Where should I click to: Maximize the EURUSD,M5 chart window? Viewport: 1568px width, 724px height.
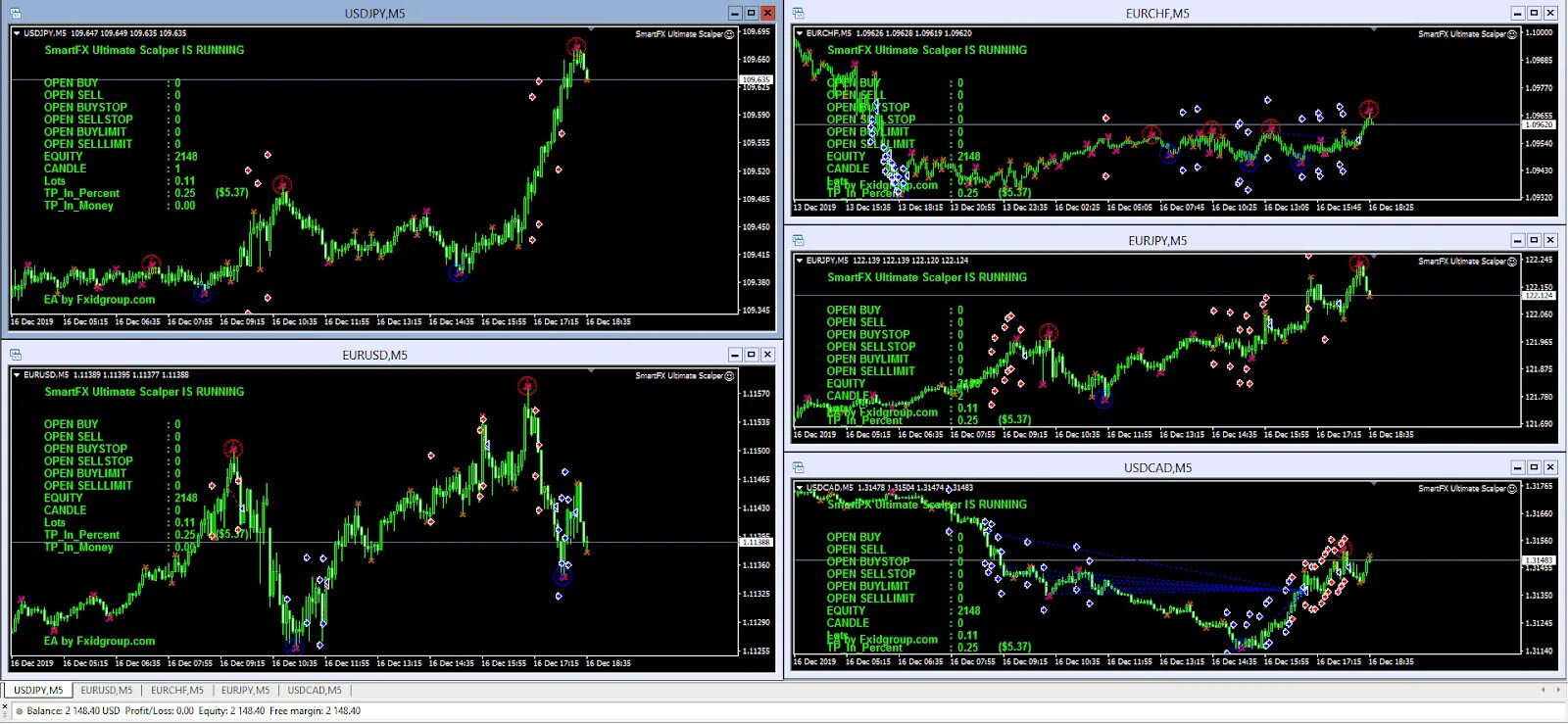tap(752, 355)
